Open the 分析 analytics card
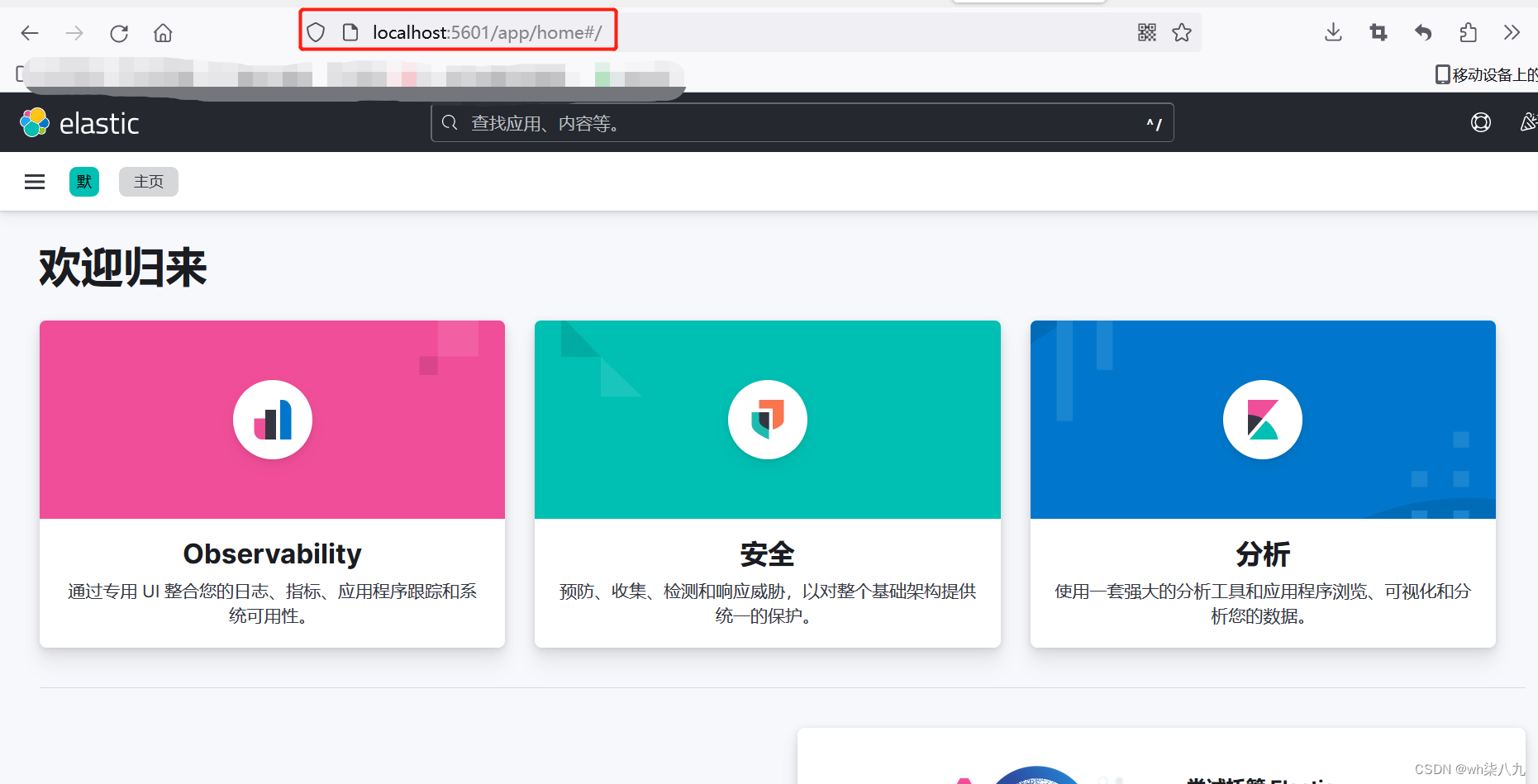 [1263, 483]
